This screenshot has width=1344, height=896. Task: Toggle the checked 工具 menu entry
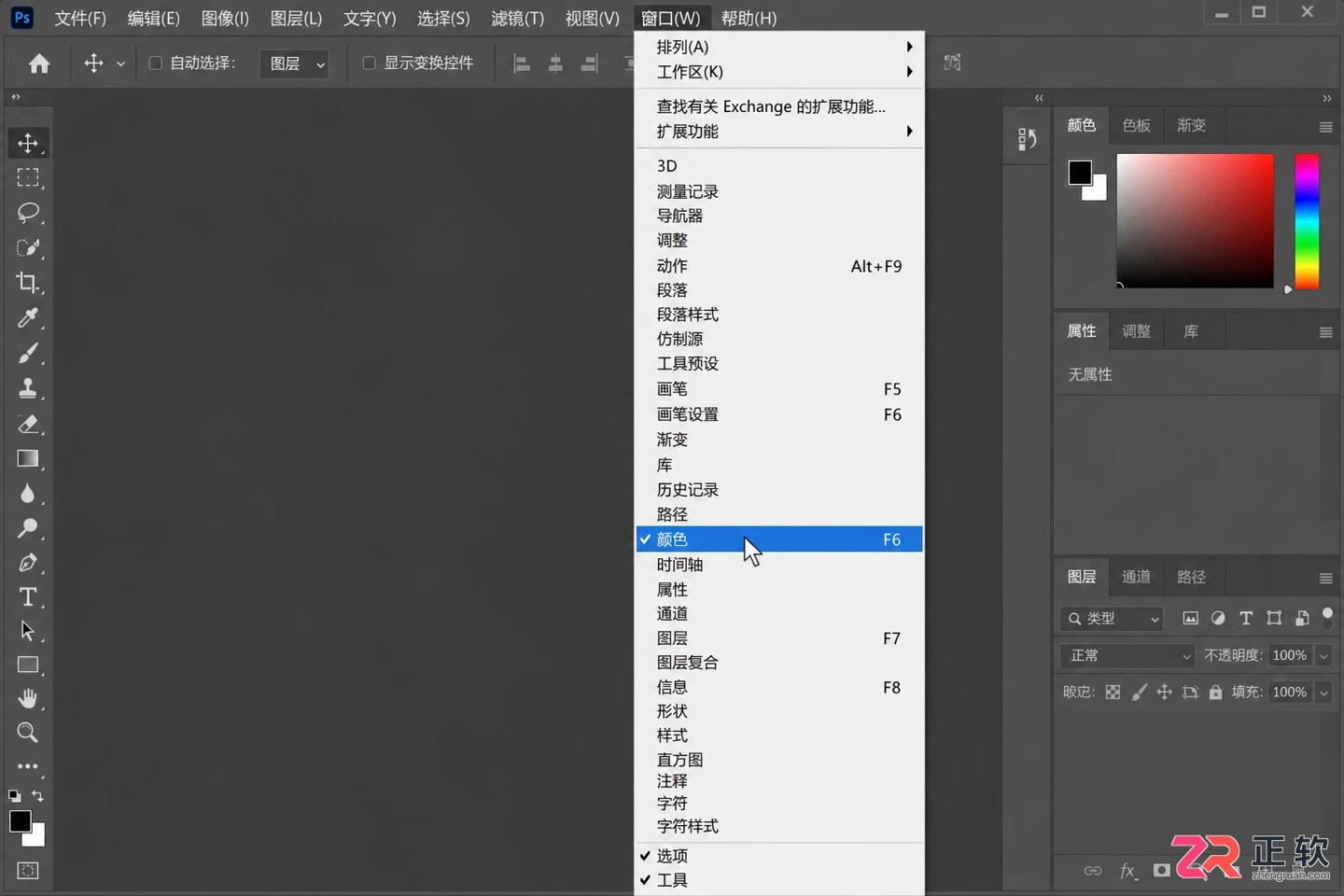click(779, 880)
